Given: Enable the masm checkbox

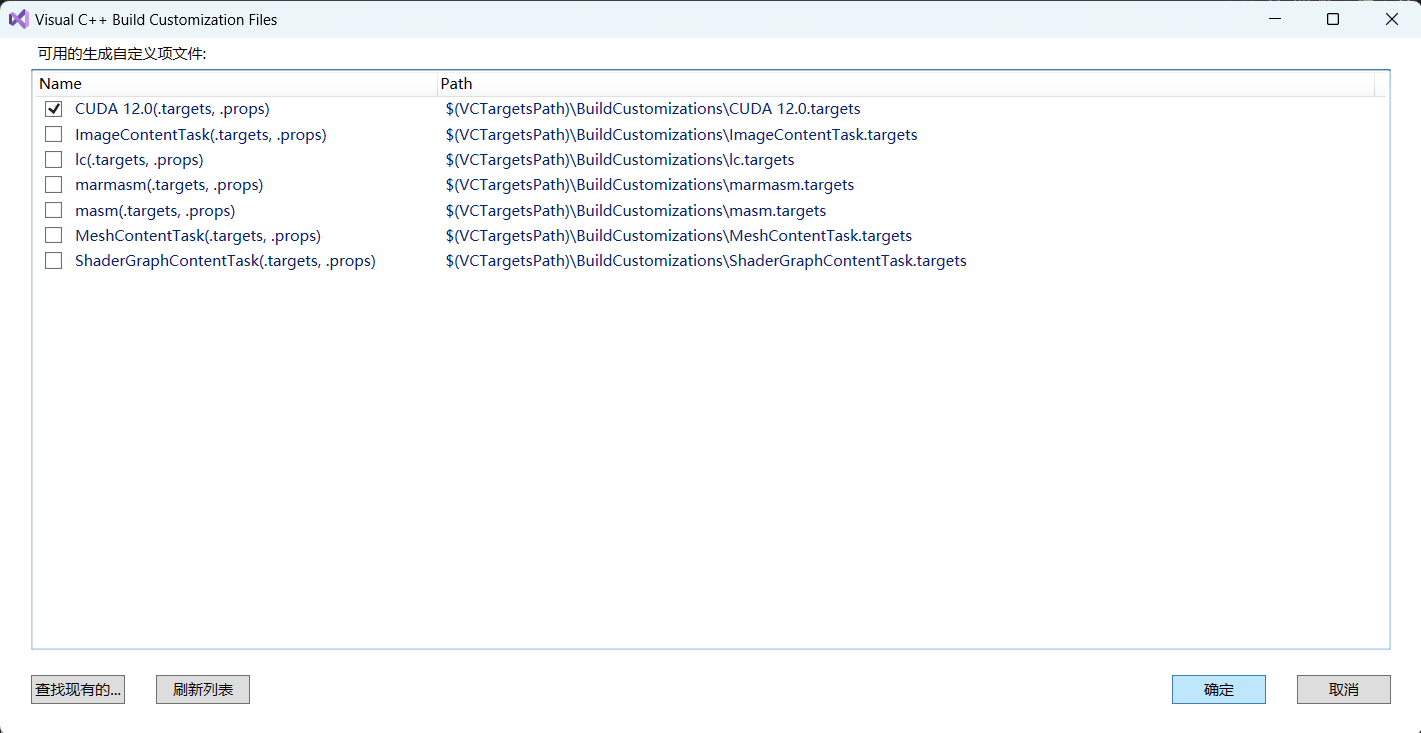Looking at the screenshot, I should (54, 211).
